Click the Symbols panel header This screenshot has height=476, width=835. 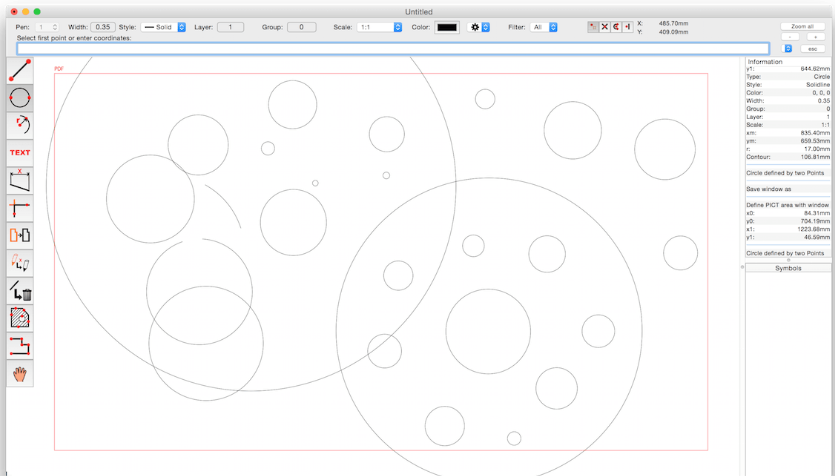pyautogui.click(x=788, y=268)
